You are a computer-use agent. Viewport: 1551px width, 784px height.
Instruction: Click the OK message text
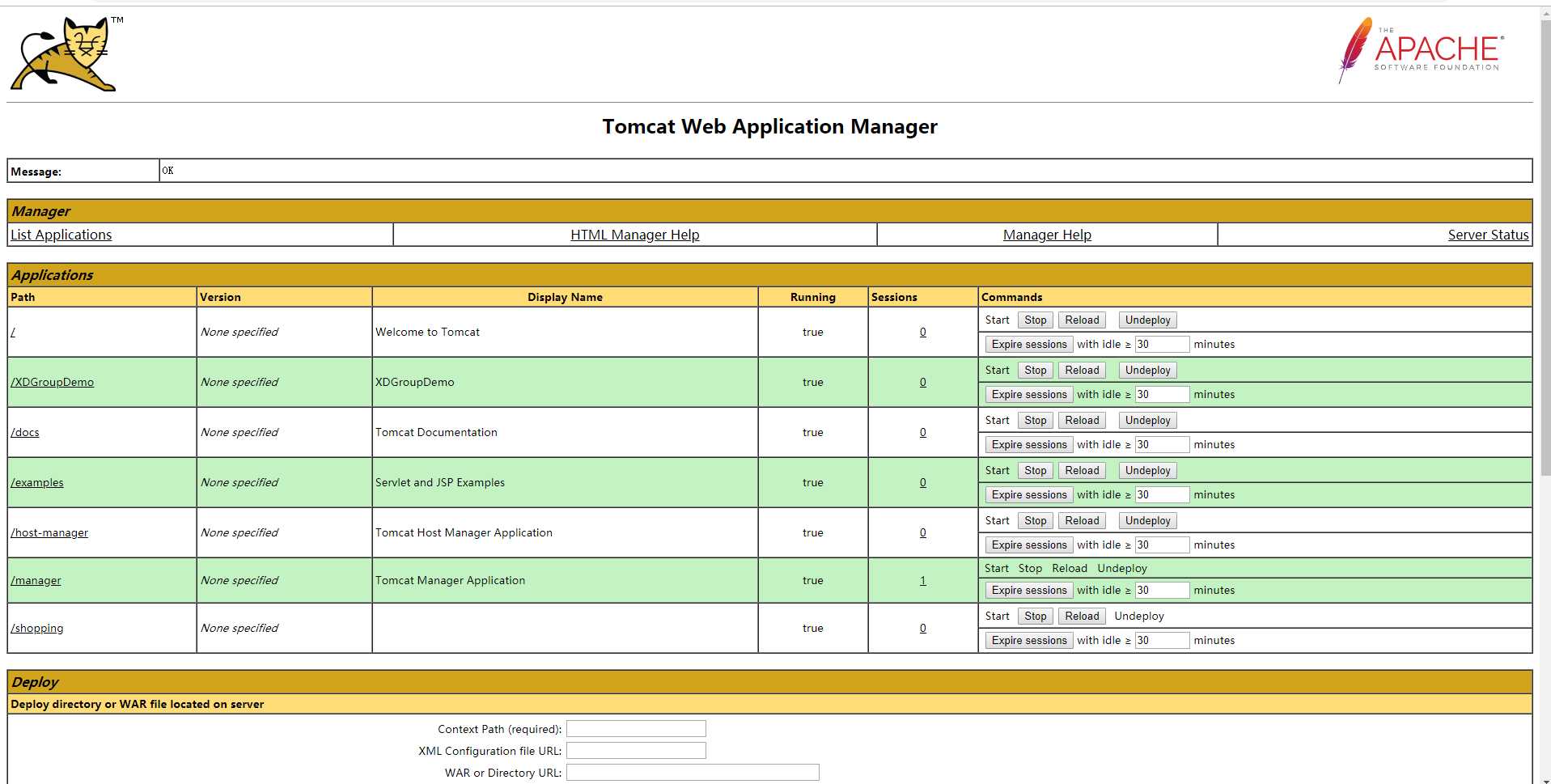(167, 171)
